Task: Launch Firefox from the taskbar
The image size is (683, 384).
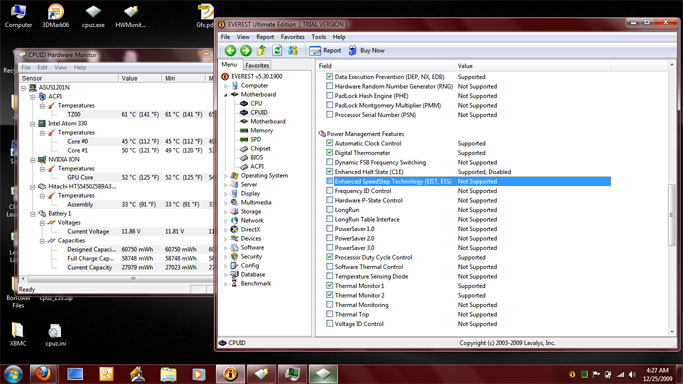Action: (x=43, y=374)
